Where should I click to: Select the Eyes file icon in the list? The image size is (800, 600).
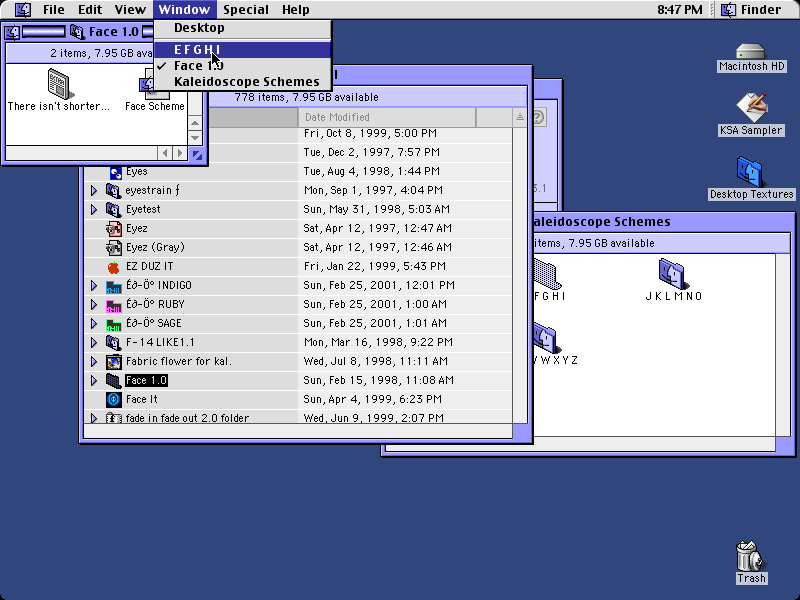pos(114,172)
